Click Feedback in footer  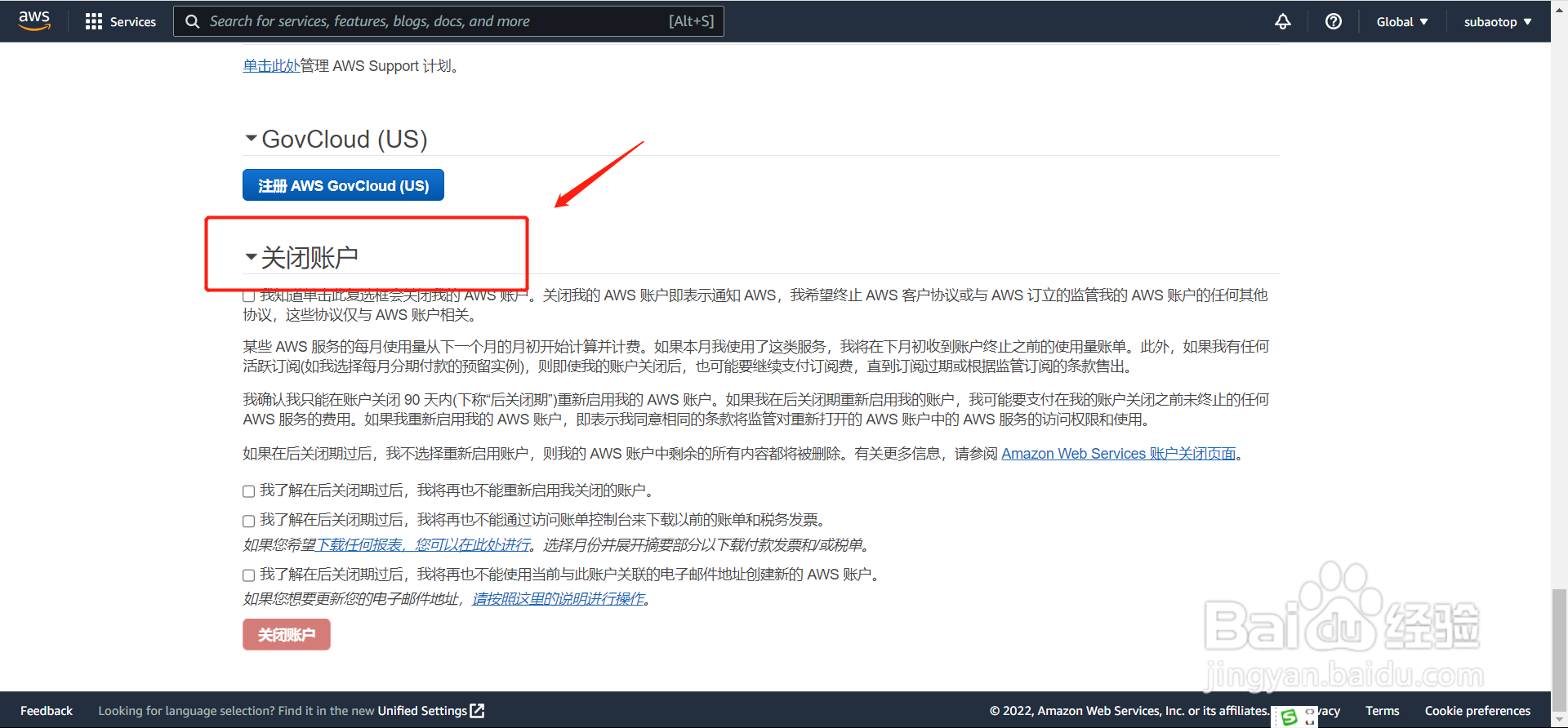(x=47, y=711)
